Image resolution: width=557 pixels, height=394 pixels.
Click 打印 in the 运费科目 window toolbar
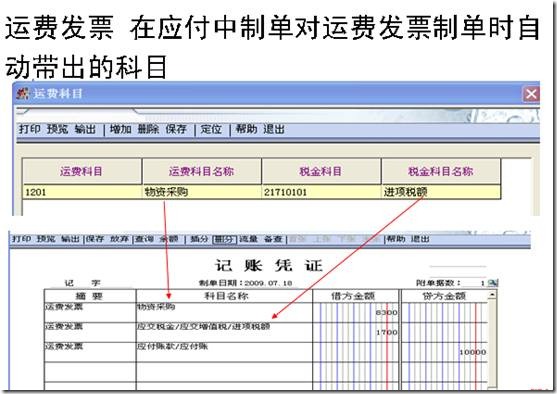[x=29, y=129]
